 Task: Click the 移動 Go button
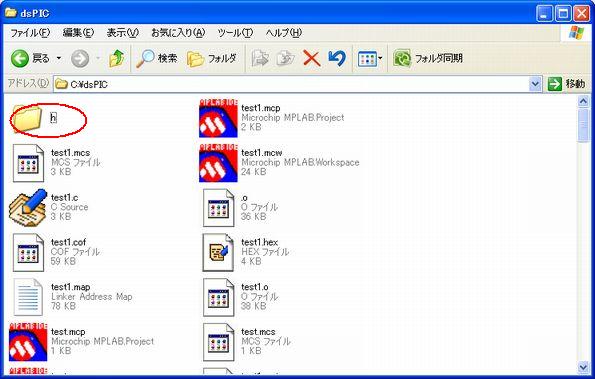pyautogui.click(x=567, y=84)
